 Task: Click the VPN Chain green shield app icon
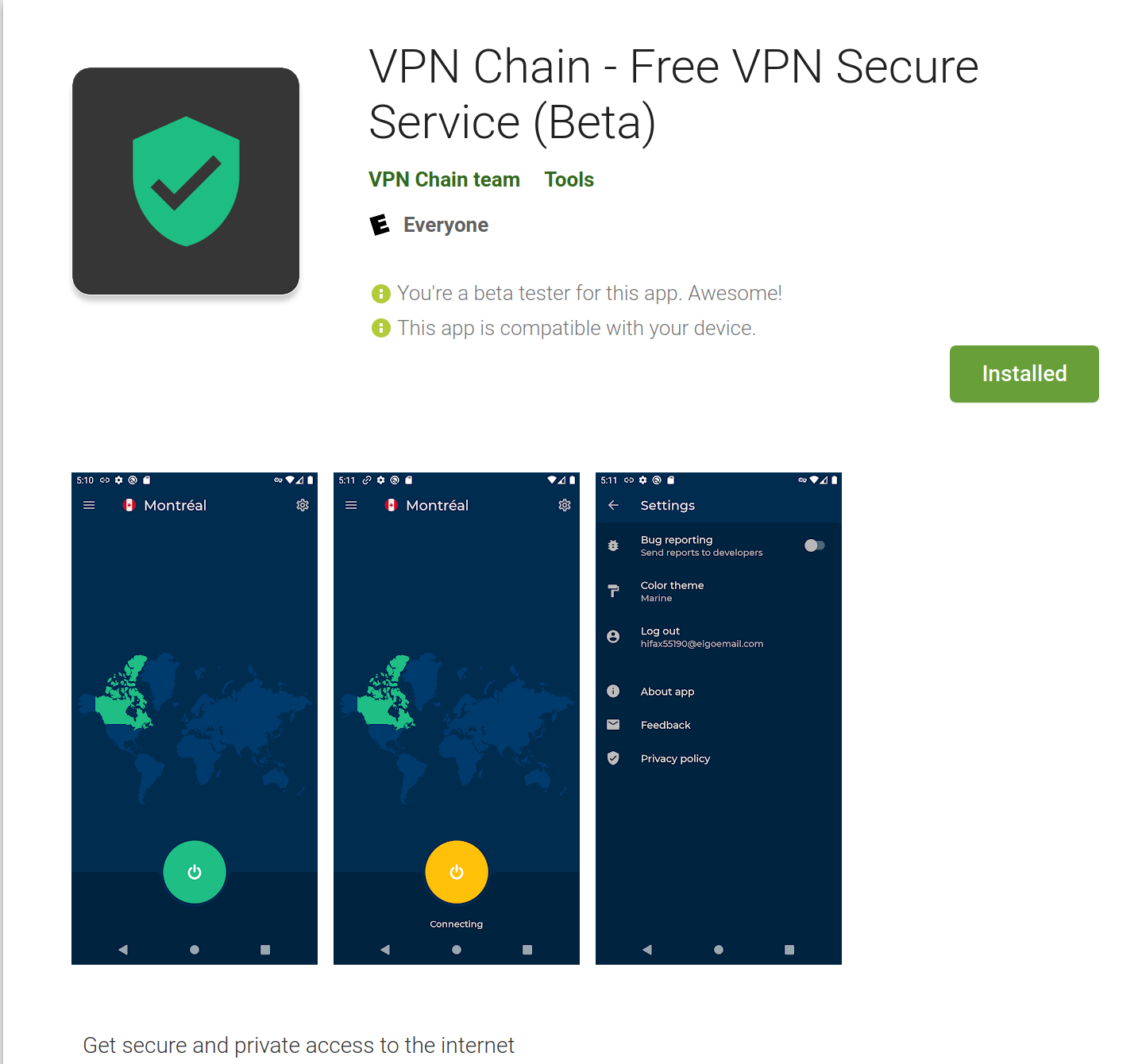186,181
